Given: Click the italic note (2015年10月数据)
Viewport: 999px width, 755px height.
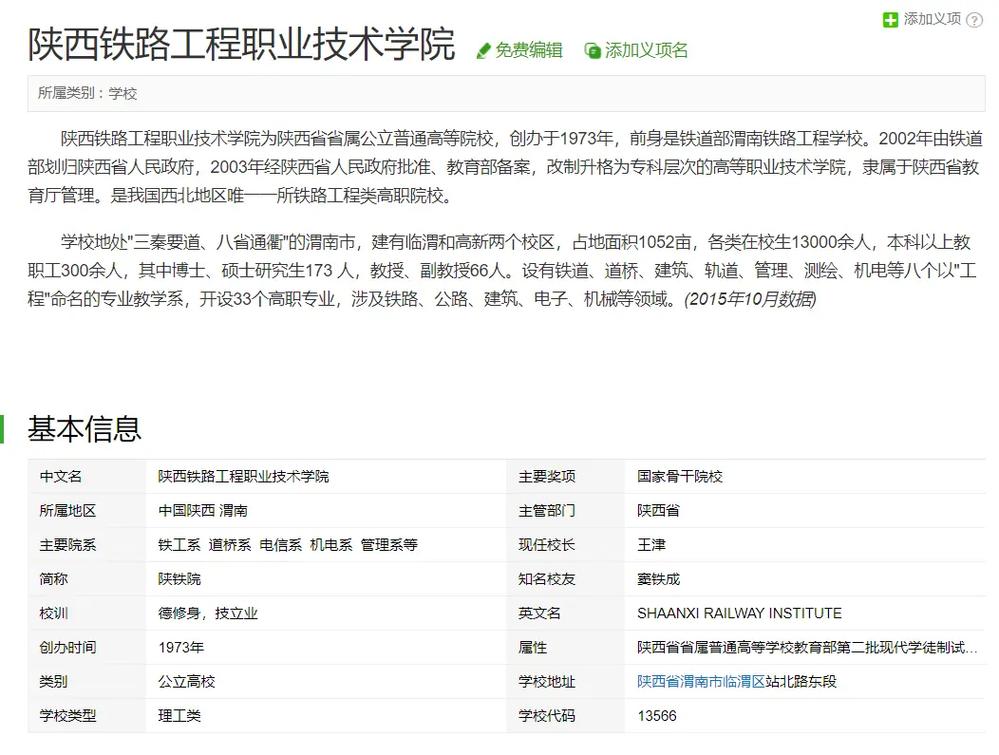Looking at the screenshot, I should pyautogui.click(x=750, y=299).
